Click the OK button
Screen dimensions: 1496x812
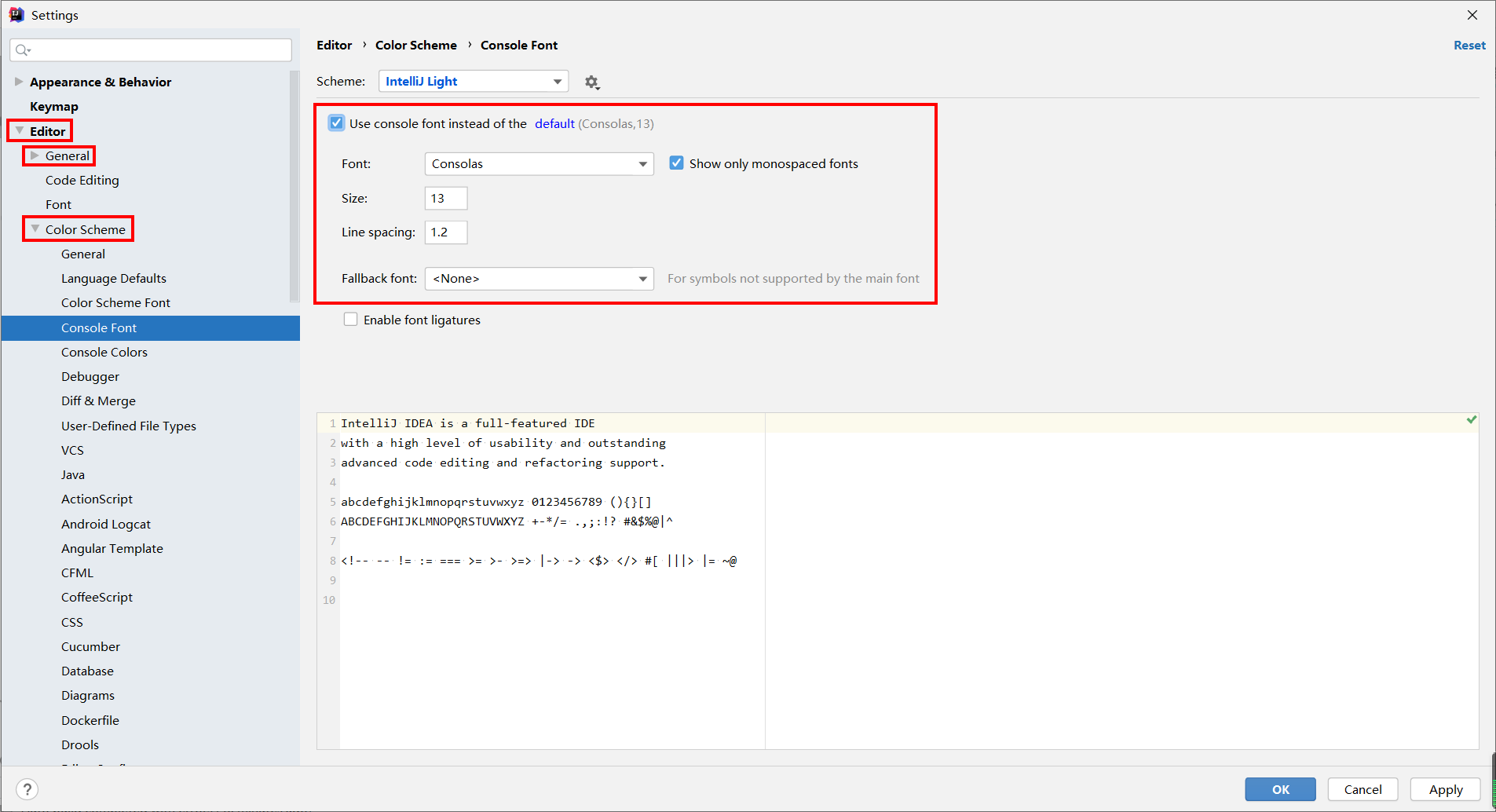coord(1280,789)
